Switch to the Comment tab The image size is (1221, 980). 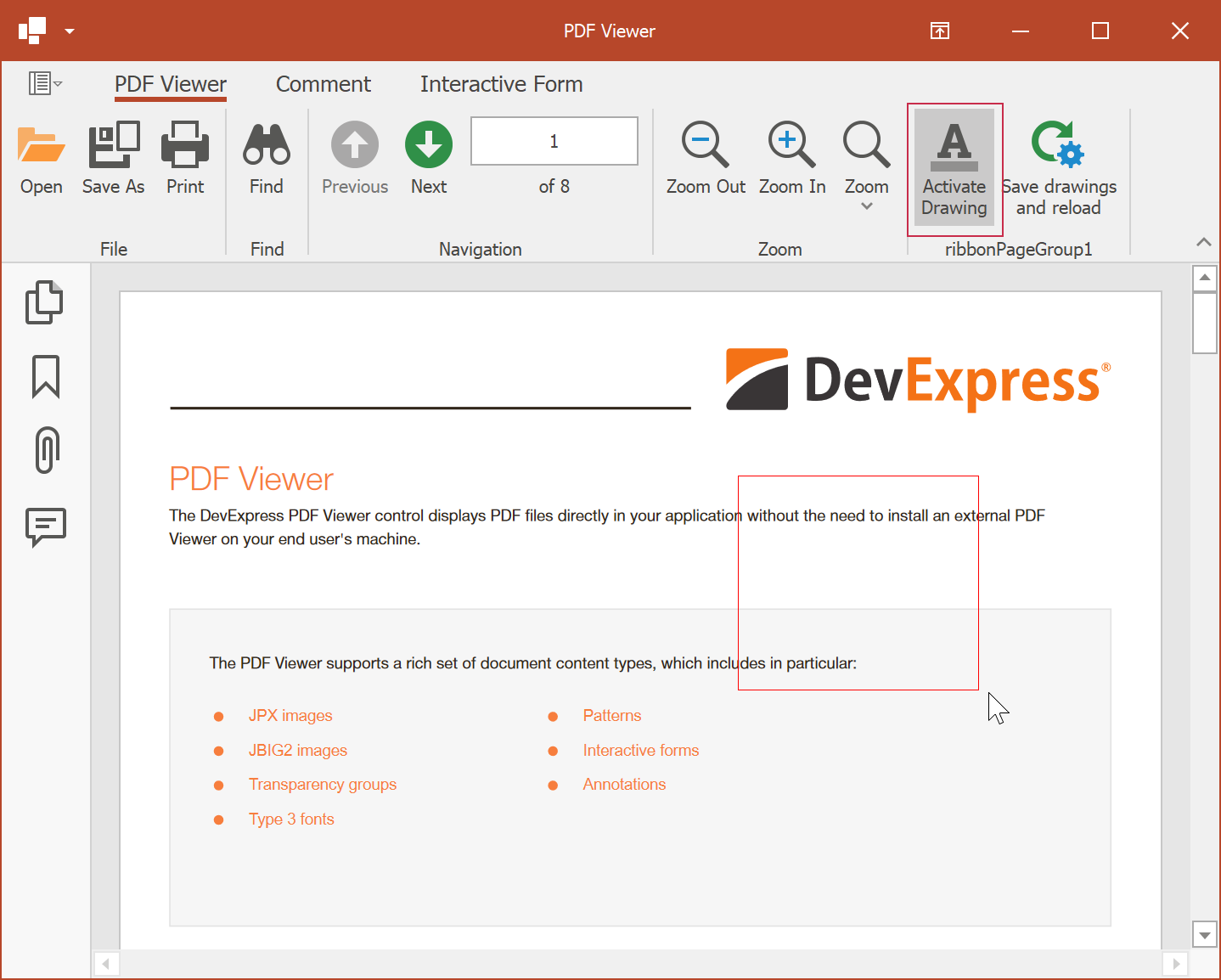[x=323, y=84]
